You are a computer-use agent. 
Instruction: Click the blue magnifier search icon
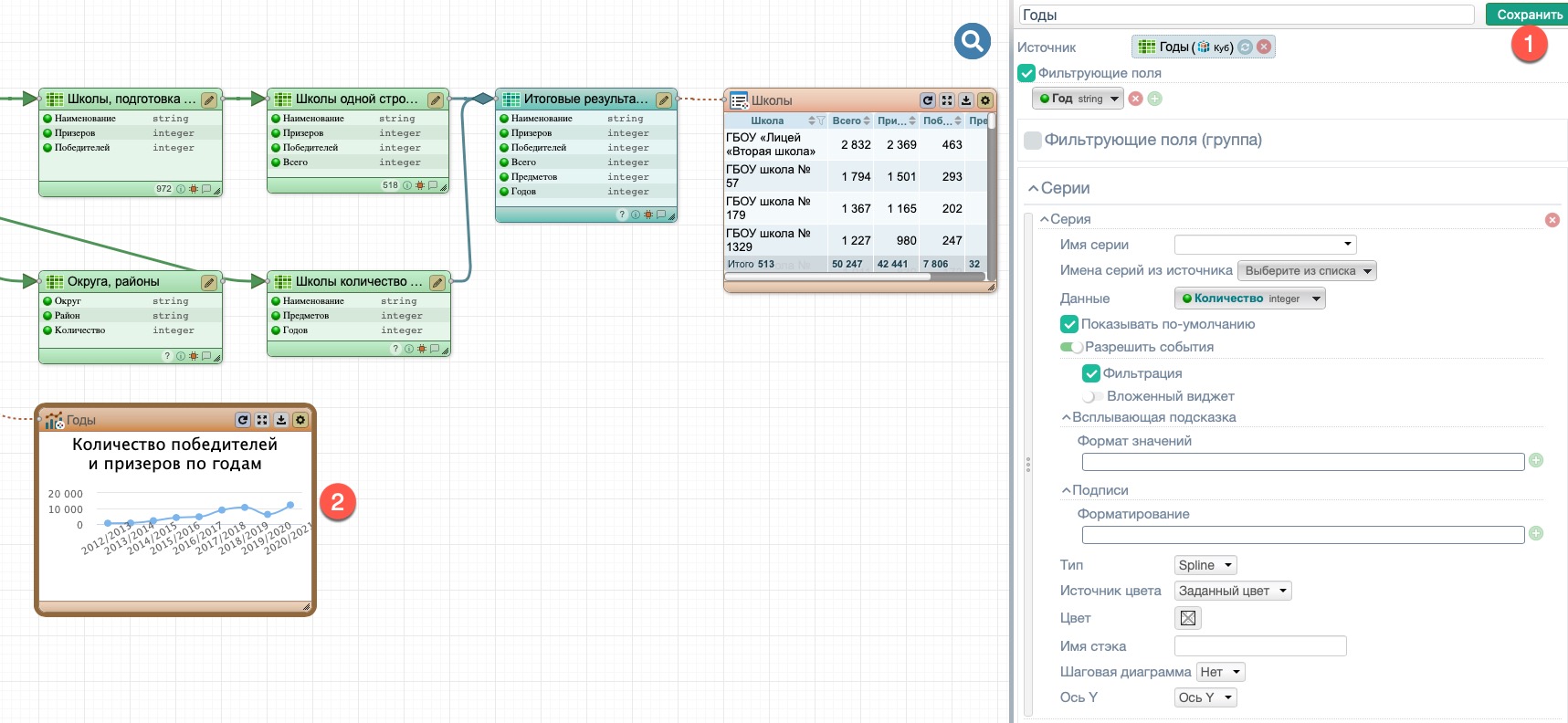click(x=972, y=41)
